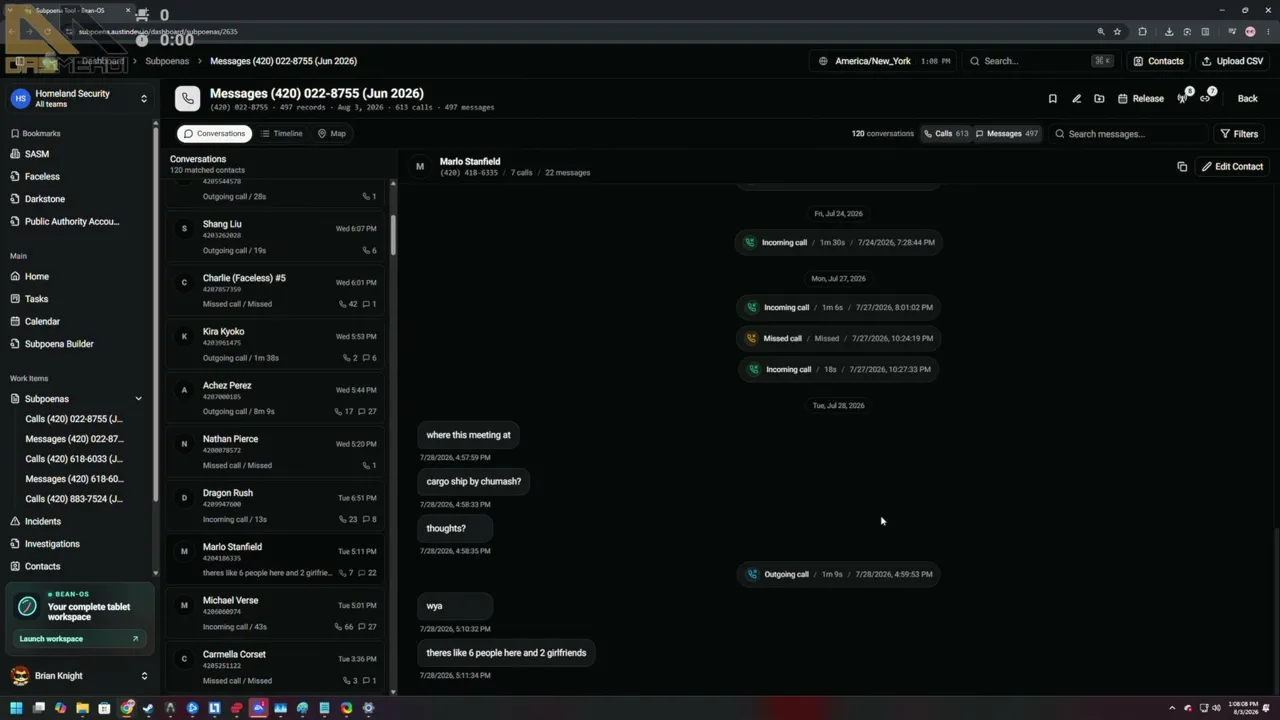Open Subpoena Builder in sidebar
This screenshot has height=720, width=1280.
[59, 344]
